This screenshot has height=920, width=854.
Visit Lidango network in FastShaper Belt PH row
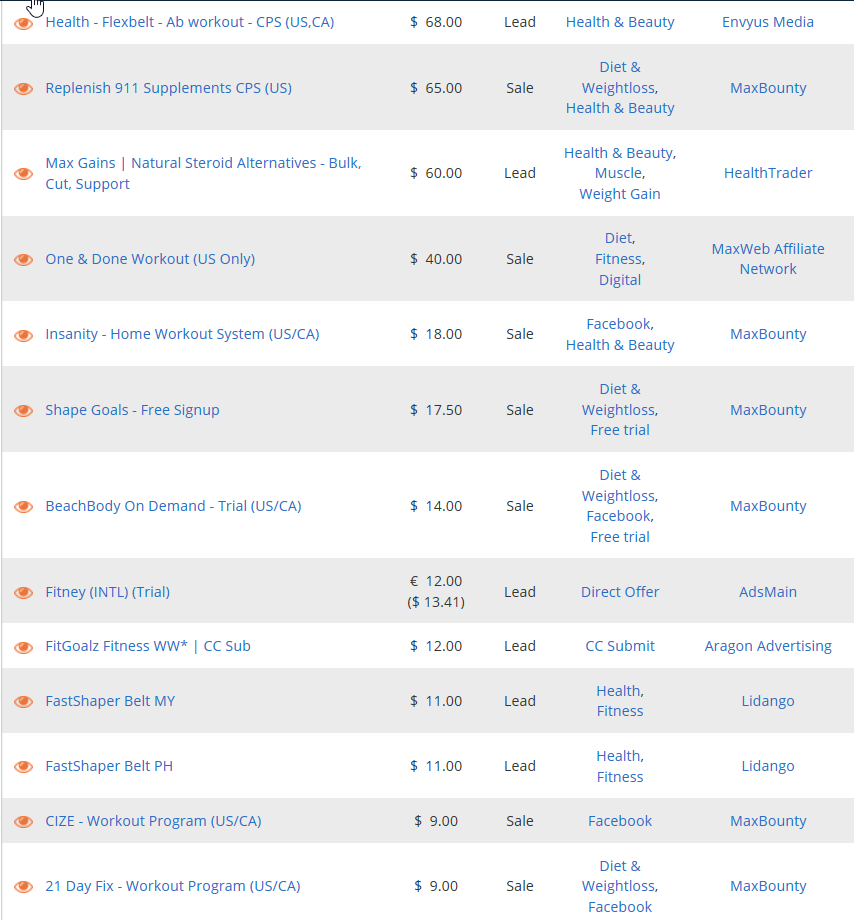coord(768,766)
